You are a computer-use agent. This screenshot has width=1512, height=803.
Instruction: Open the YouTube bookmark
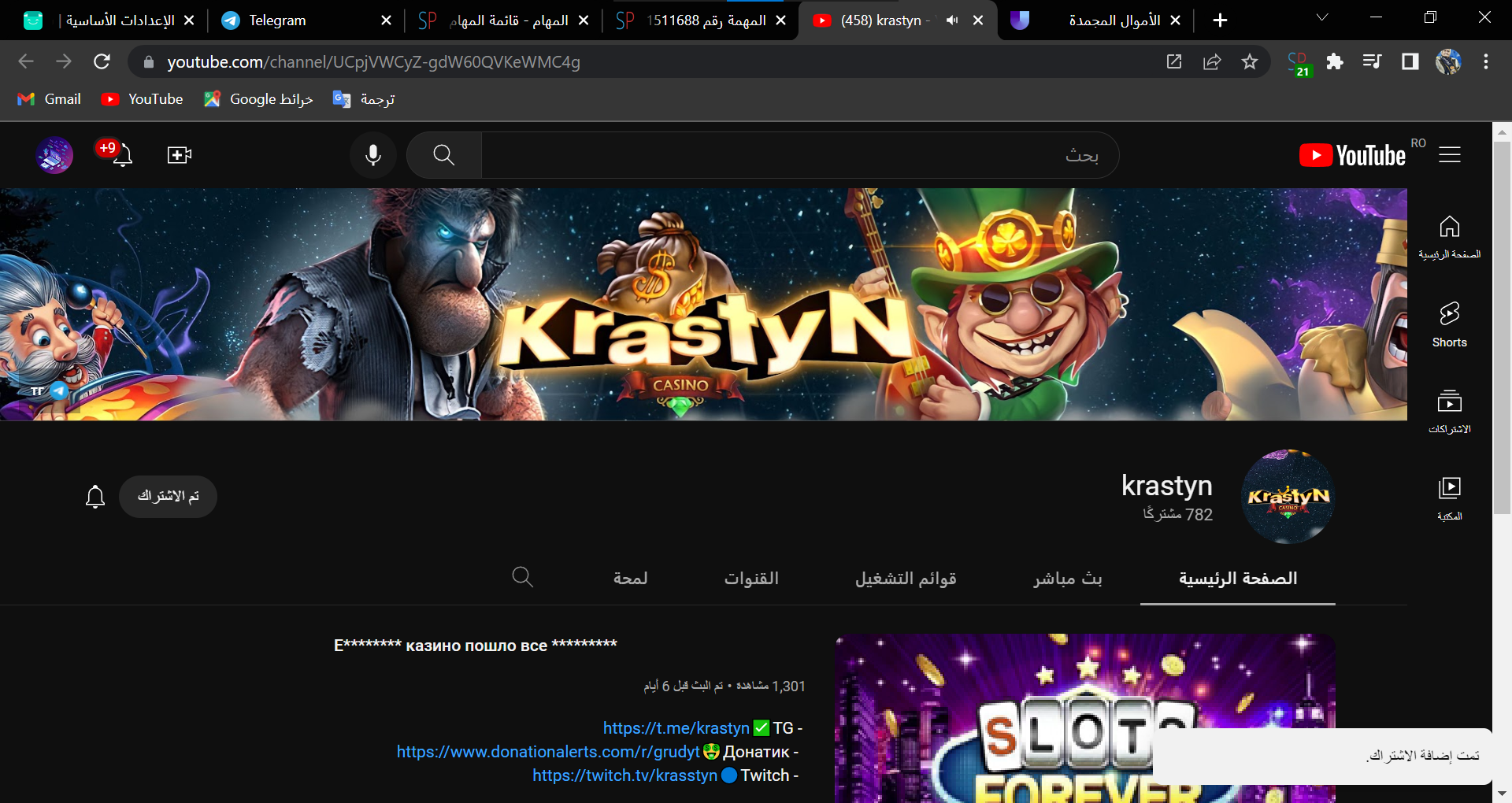(143, 99)
